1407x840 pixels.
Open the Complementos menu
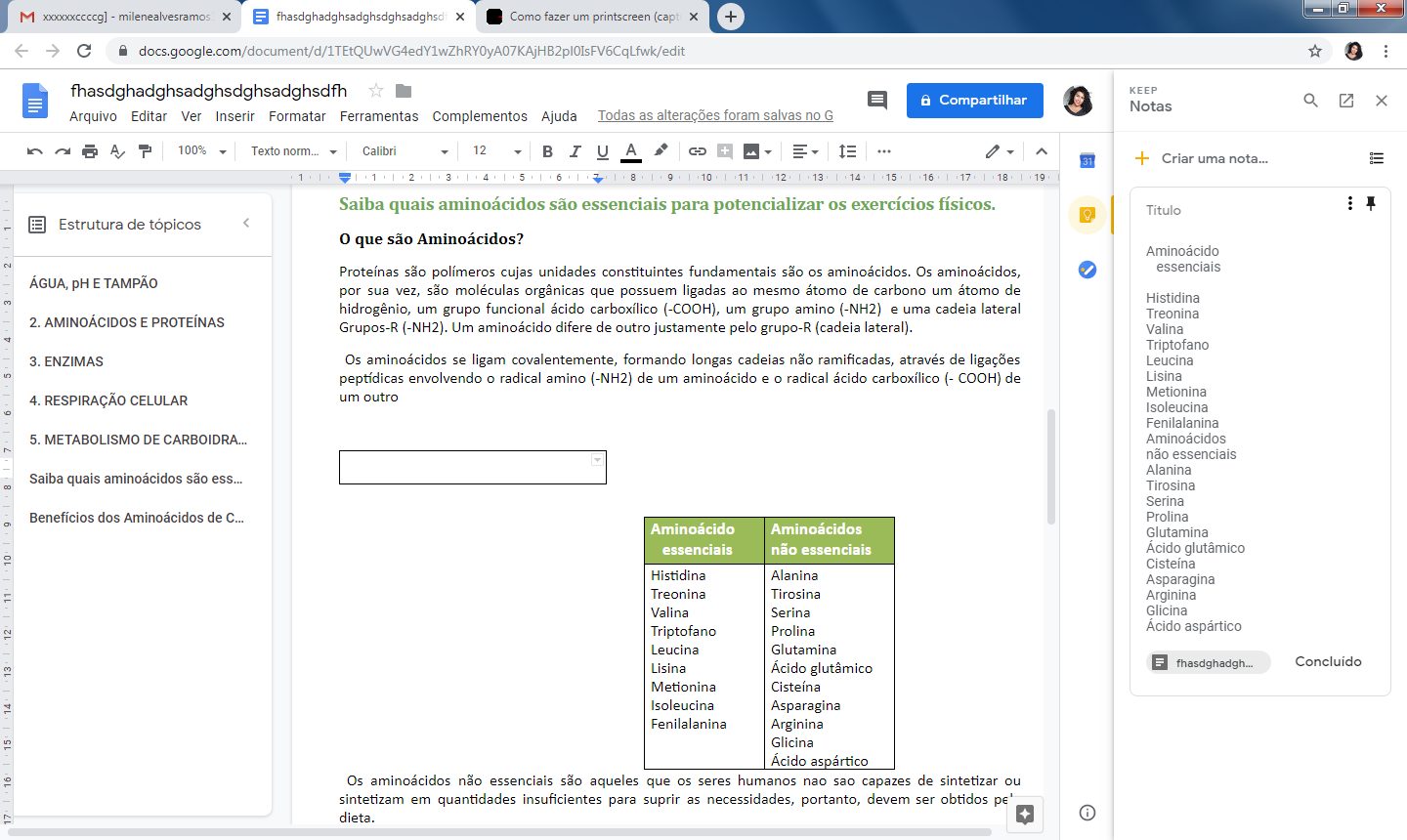click(480, 116)
